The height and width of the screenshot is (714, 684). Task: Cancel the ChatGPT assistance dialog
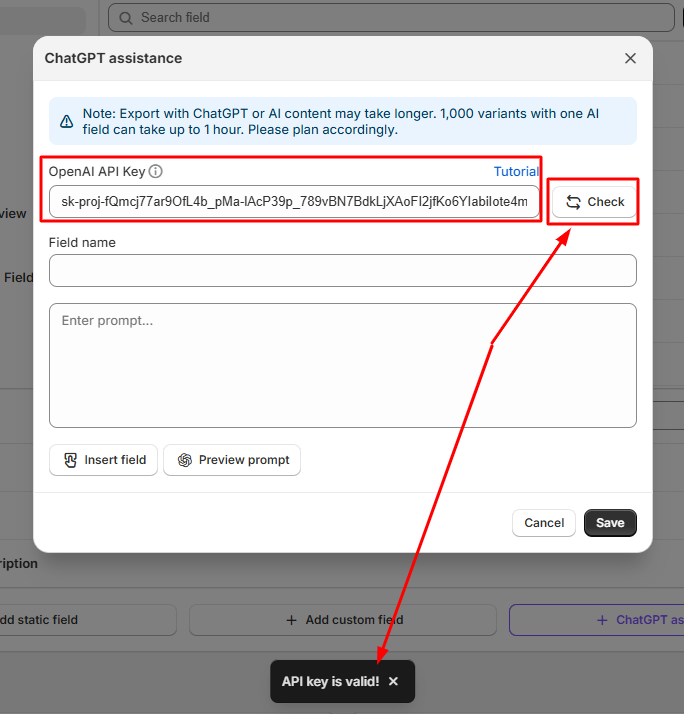[544, 523]
